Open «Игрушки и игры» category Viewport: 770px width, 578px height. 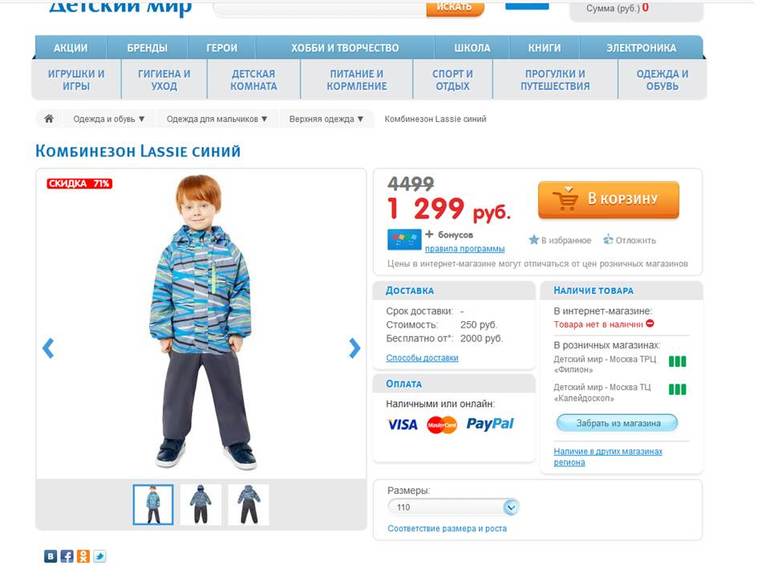[x=76, y=80]
